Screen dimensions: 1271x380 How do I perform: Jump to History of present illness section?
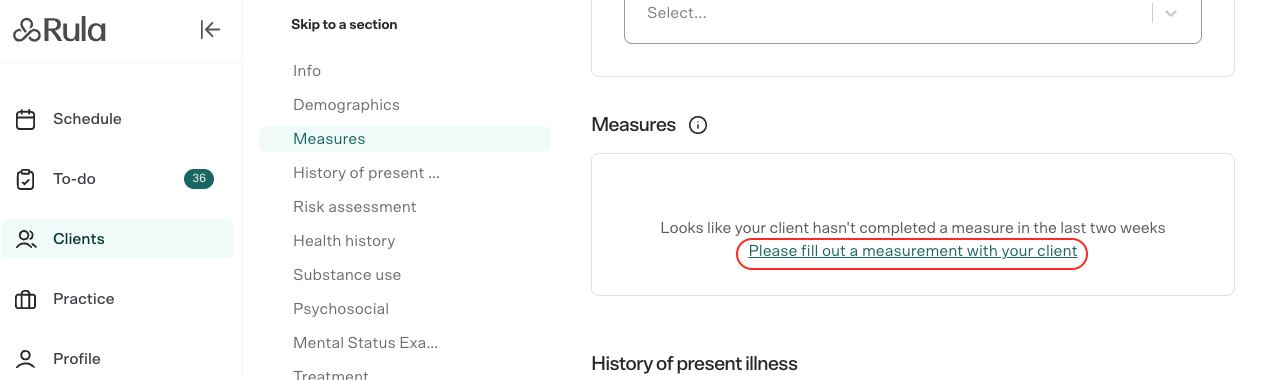366,173
